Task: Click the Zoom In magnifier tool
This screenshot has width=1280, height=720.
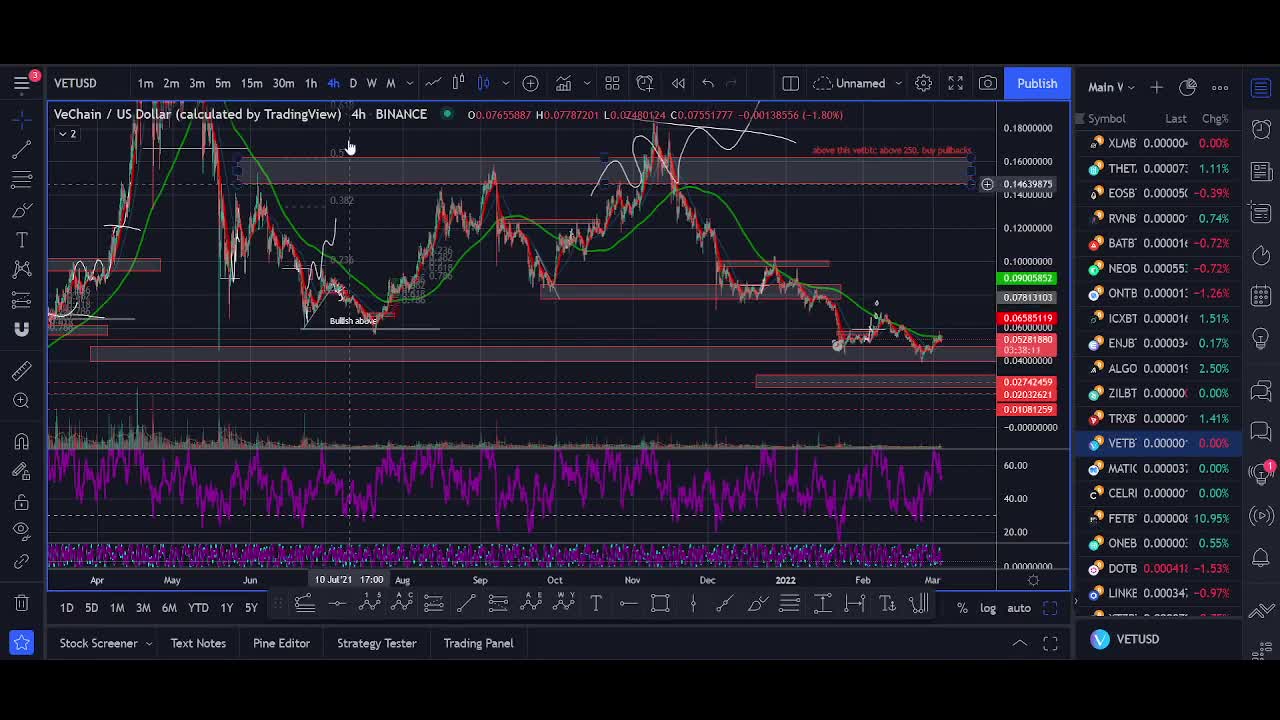Action: (x=21, y=401)
